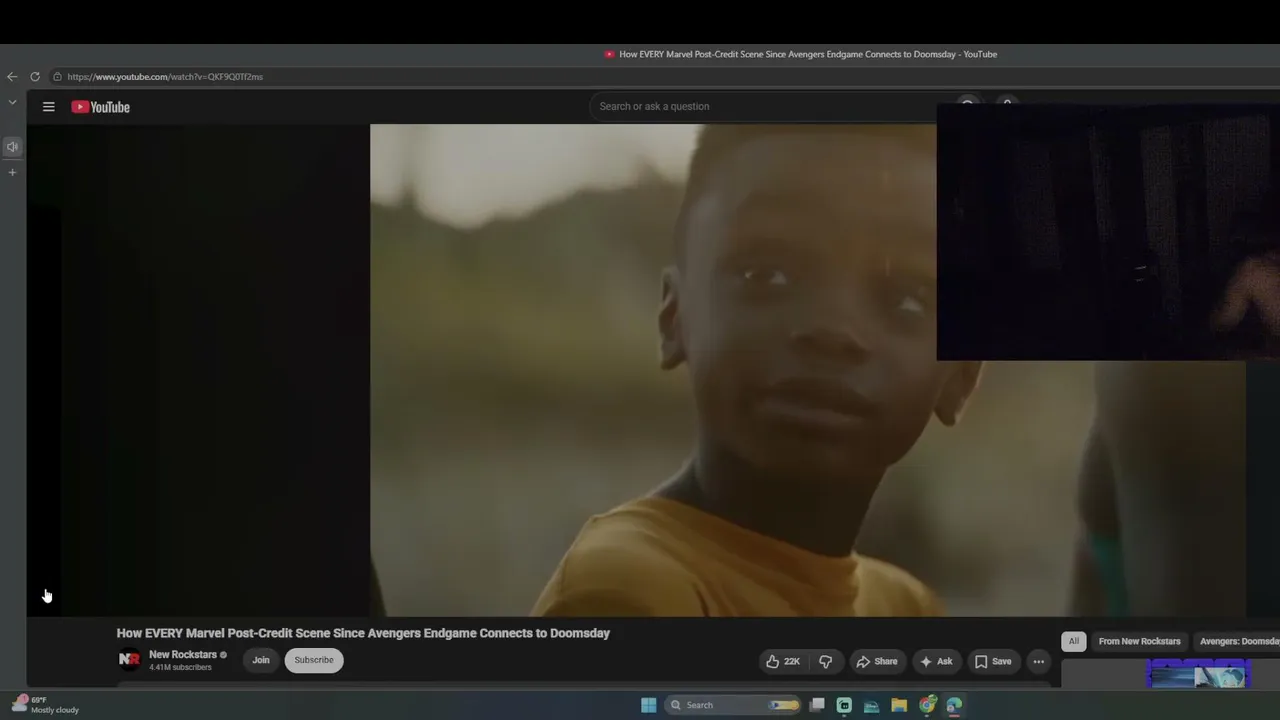The height and width of the screenshot is (720, 1280).
Task: Select the 'From New Rockstars' chip
Action: [1139, 641]
